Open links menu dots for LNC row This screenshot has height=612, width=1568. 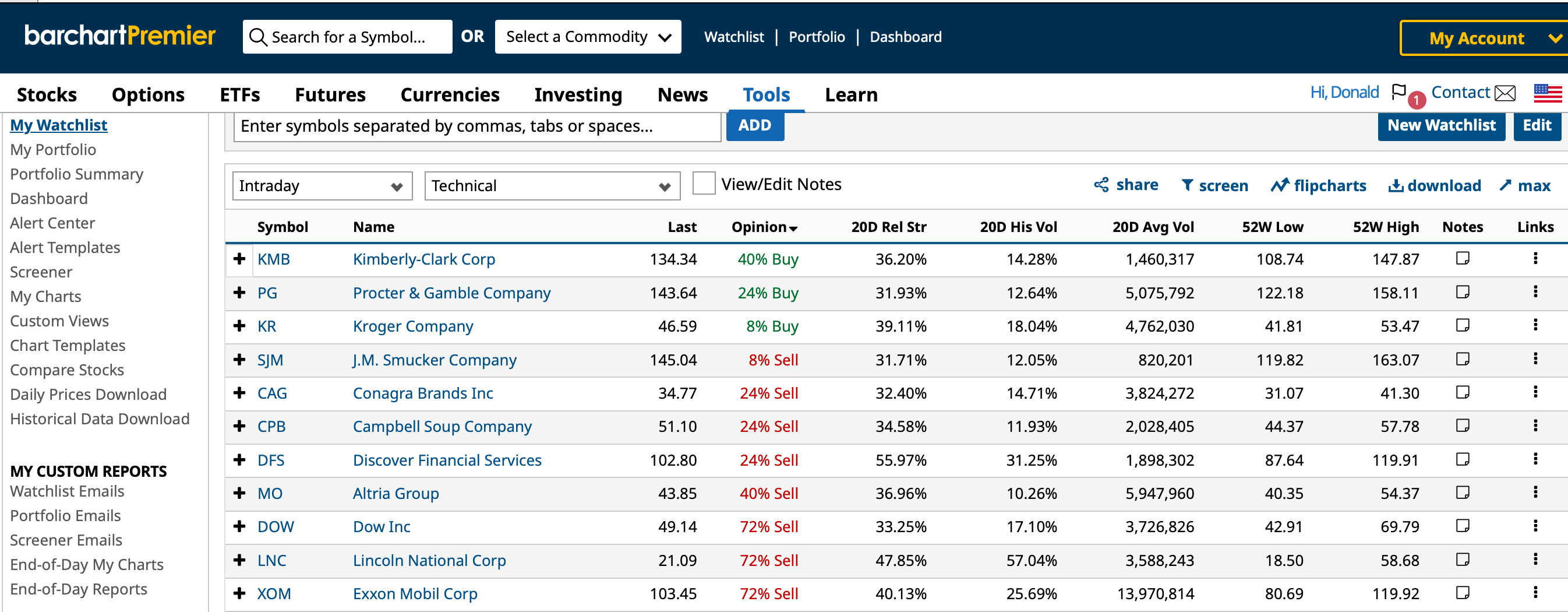tap(1535, 560)
